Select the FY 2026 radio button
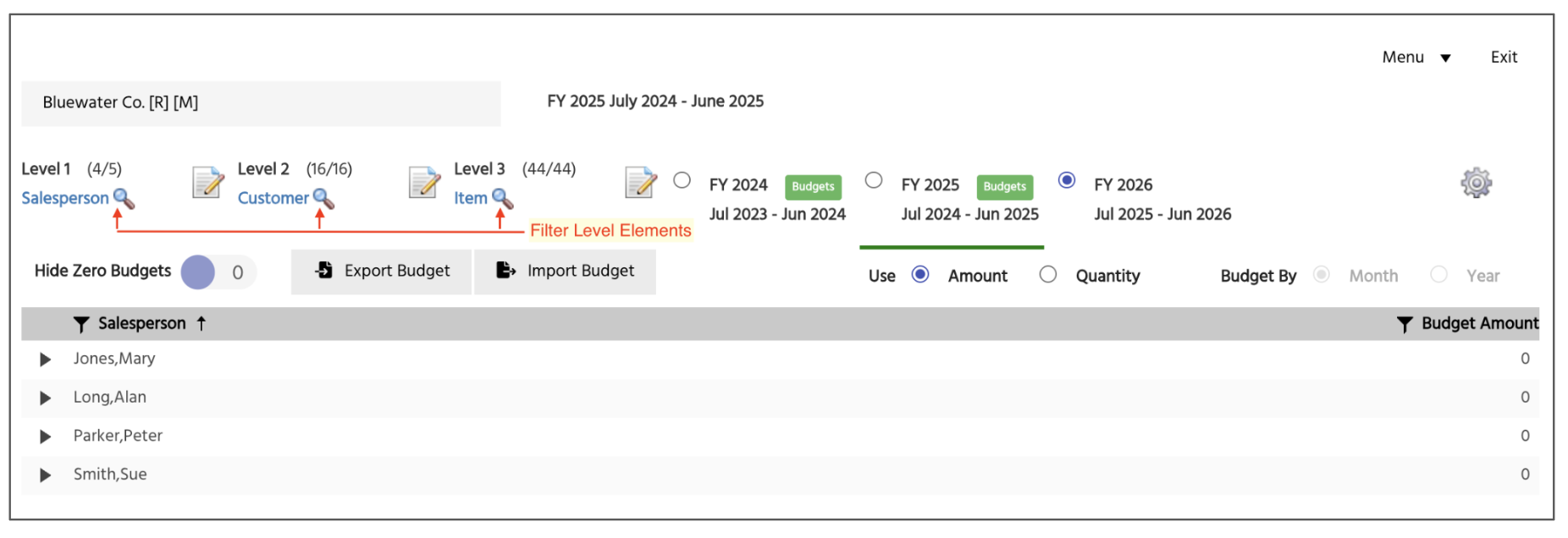The image size is (1568, 538). coord(1067,180)
